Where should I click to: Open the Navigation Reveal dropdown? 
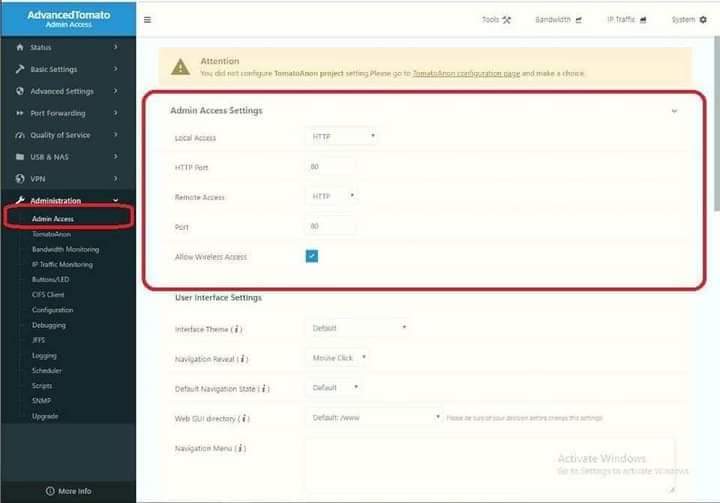click(335, 357)
